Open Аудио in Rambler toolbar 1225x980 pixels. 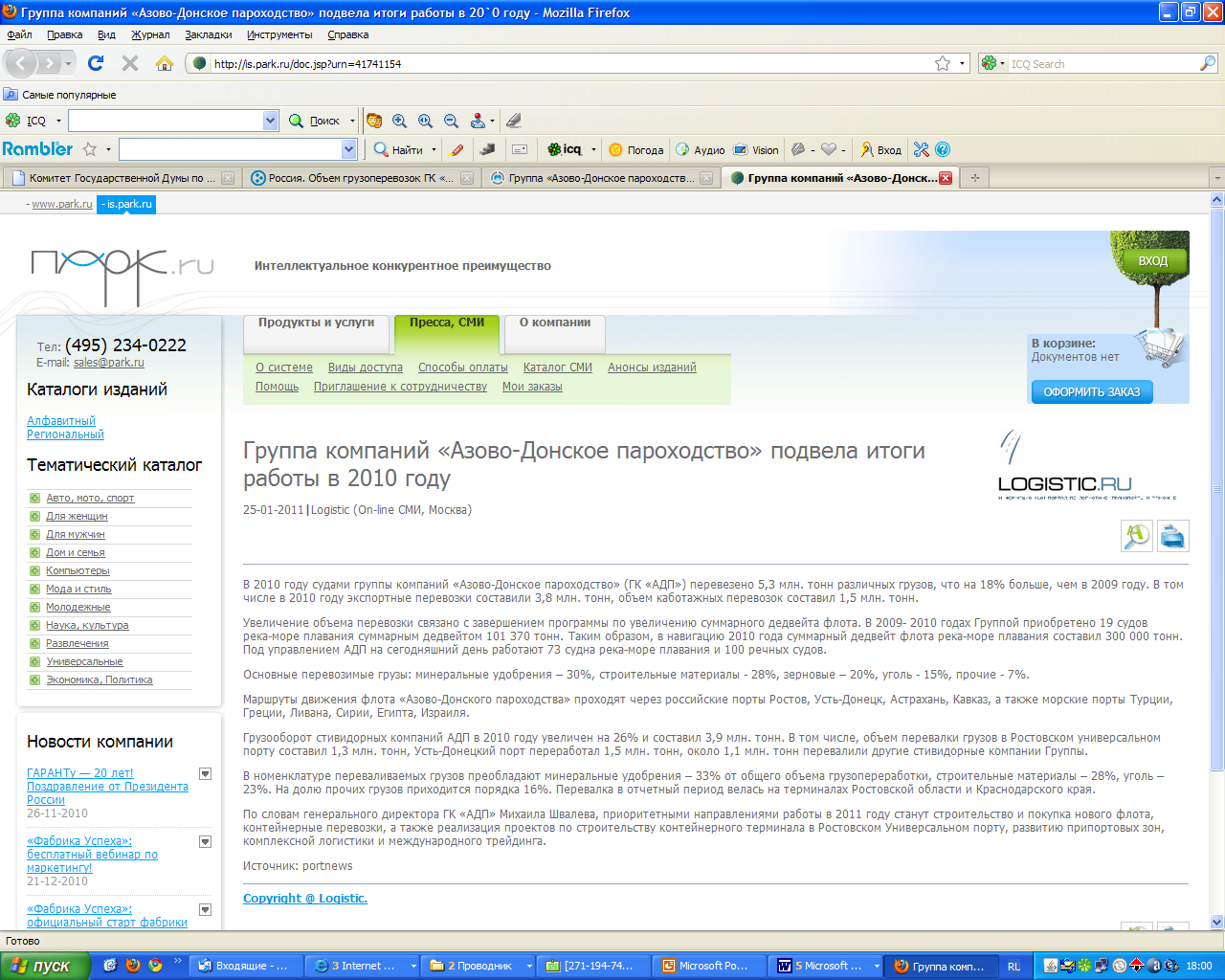tap(701, 149)
